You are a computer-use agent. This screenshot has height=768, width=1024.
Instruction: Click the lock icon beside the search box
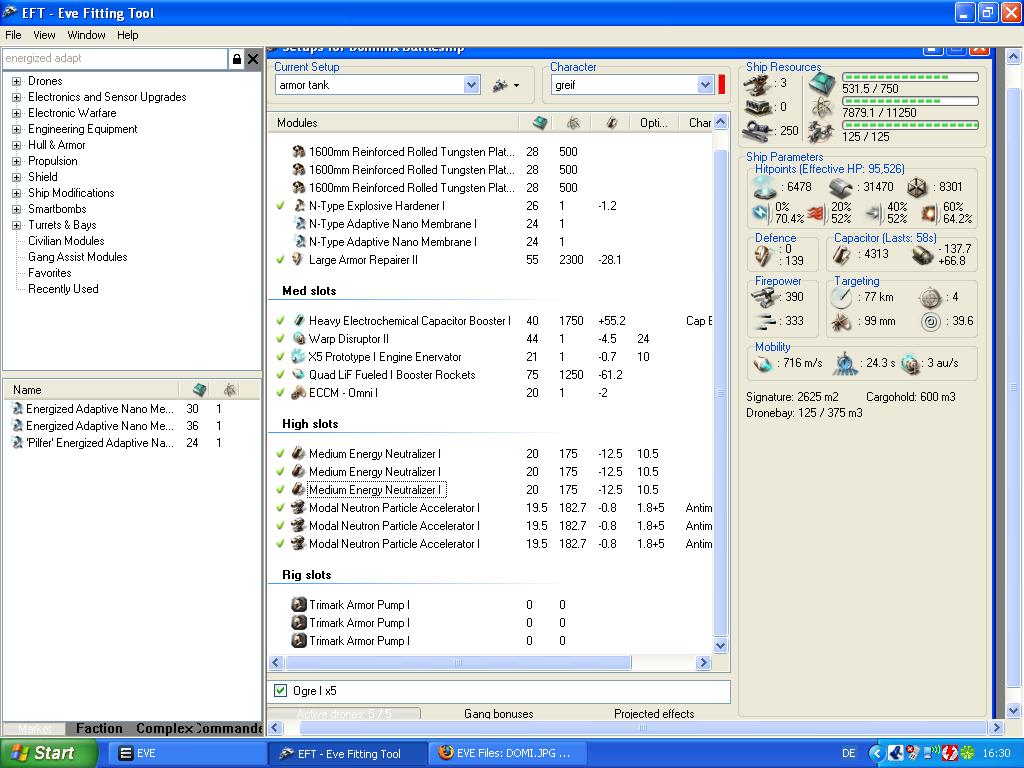tap(236, 59)
